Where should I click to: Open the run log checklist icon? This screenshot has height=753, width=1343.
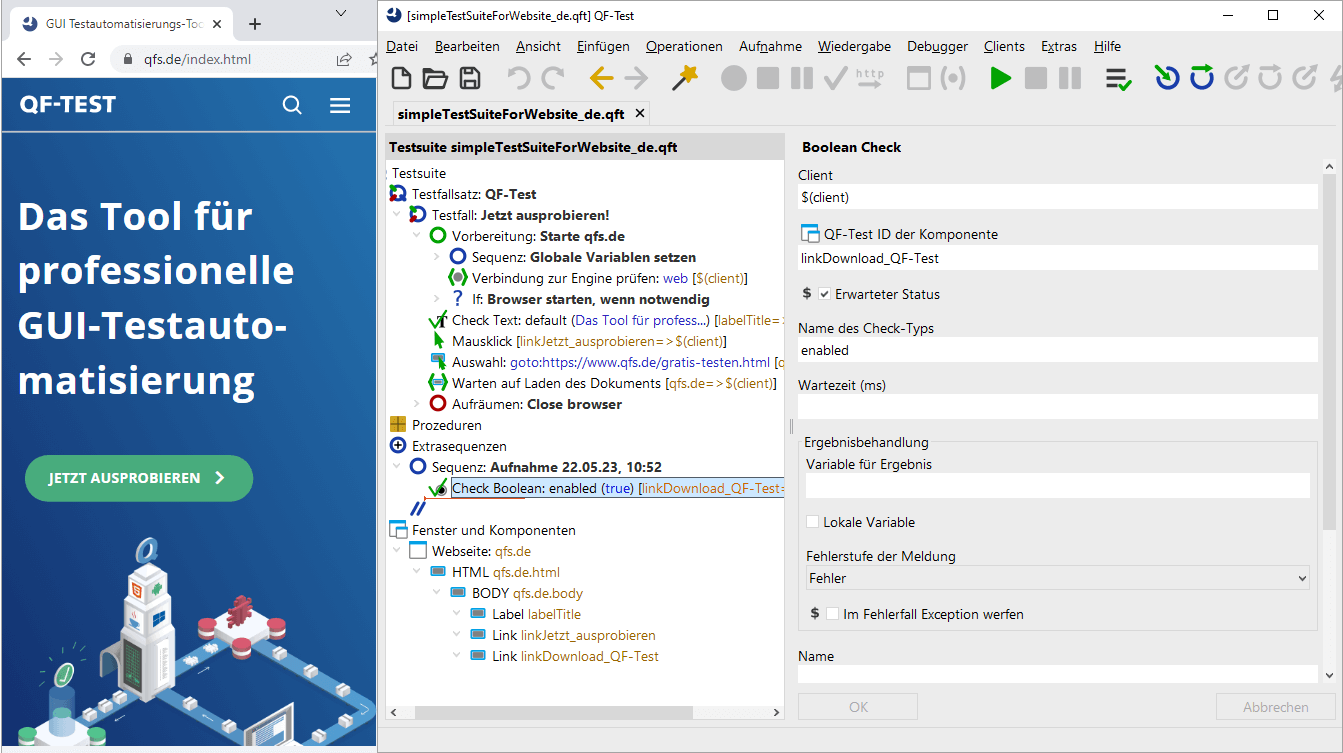coord(1119,79)
